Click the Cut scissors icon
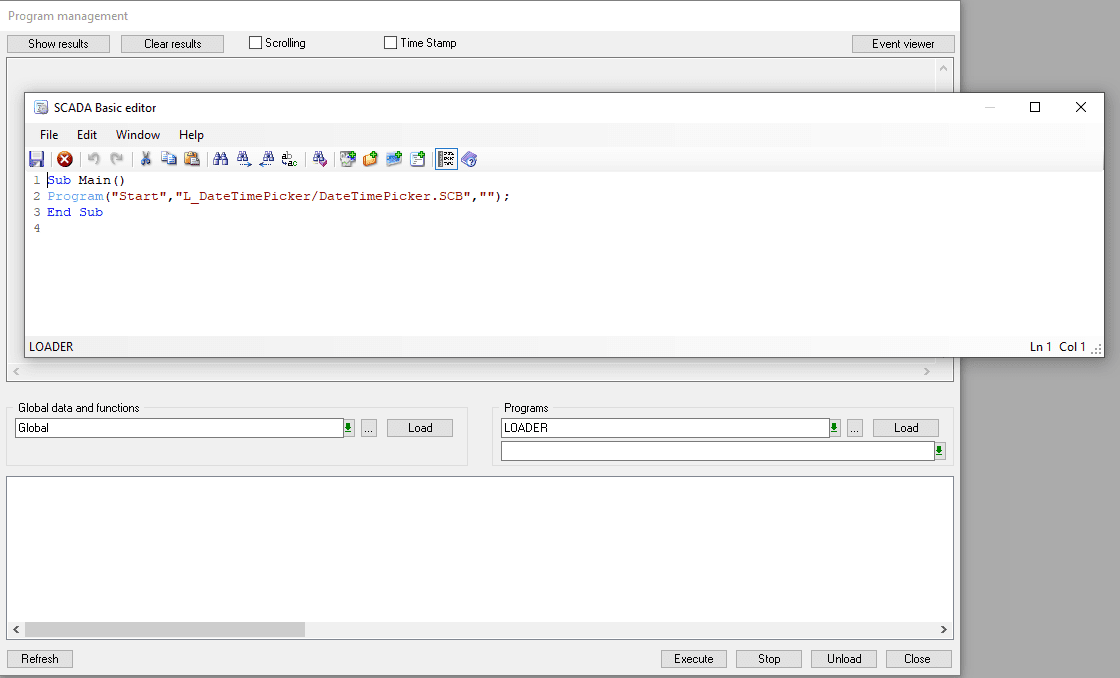The image size is (1120, 678). coord(146,159)
